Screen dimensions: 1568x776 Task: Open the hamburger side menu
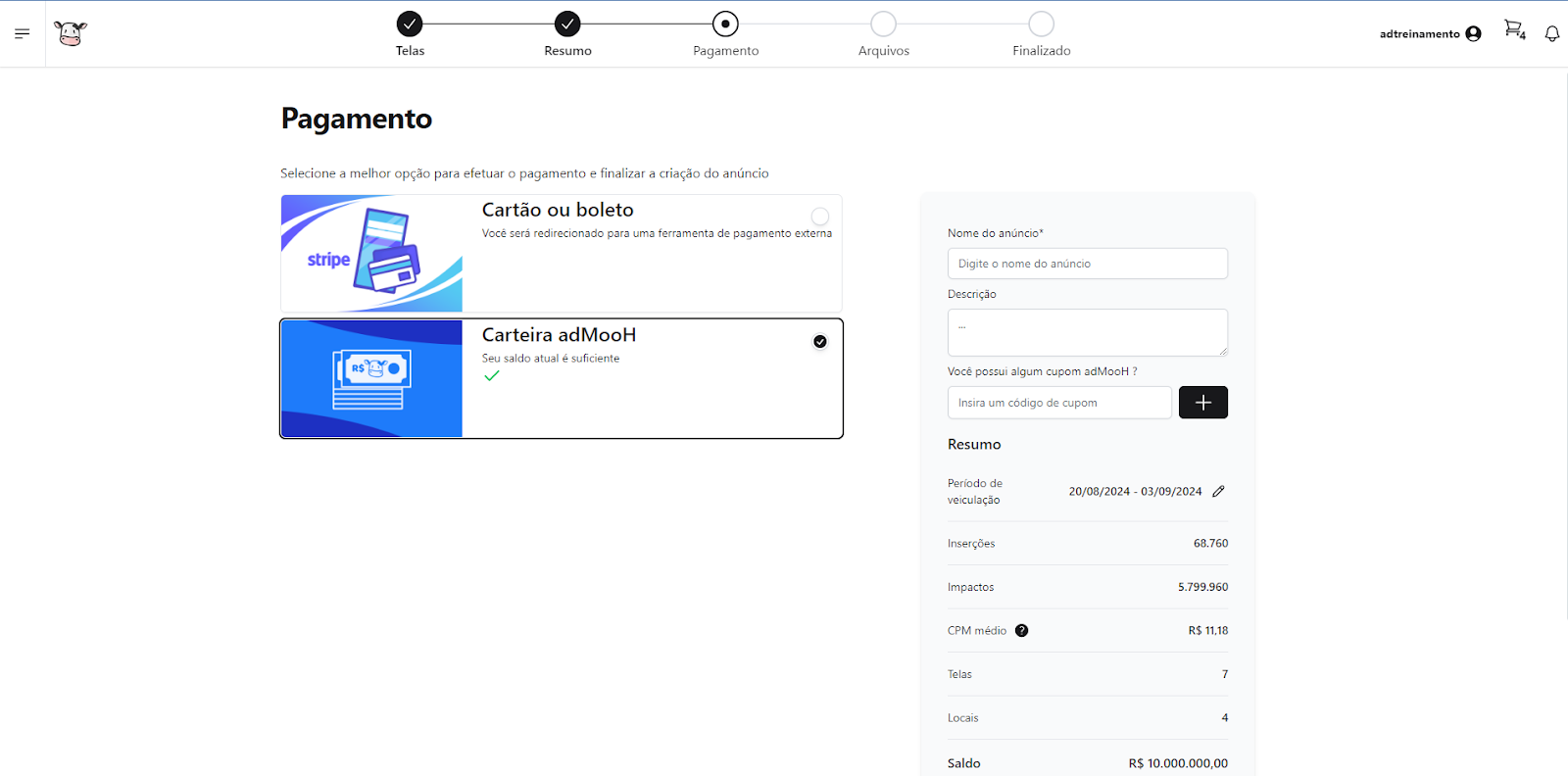pyautogui.click(x=22, y=33)
